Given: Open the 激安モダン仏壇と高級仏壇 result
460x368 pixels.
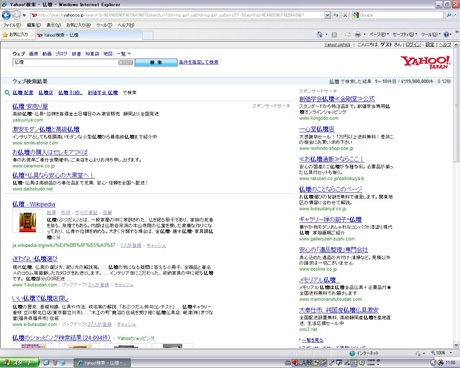Looking at the screenshot, I should 46,129.
